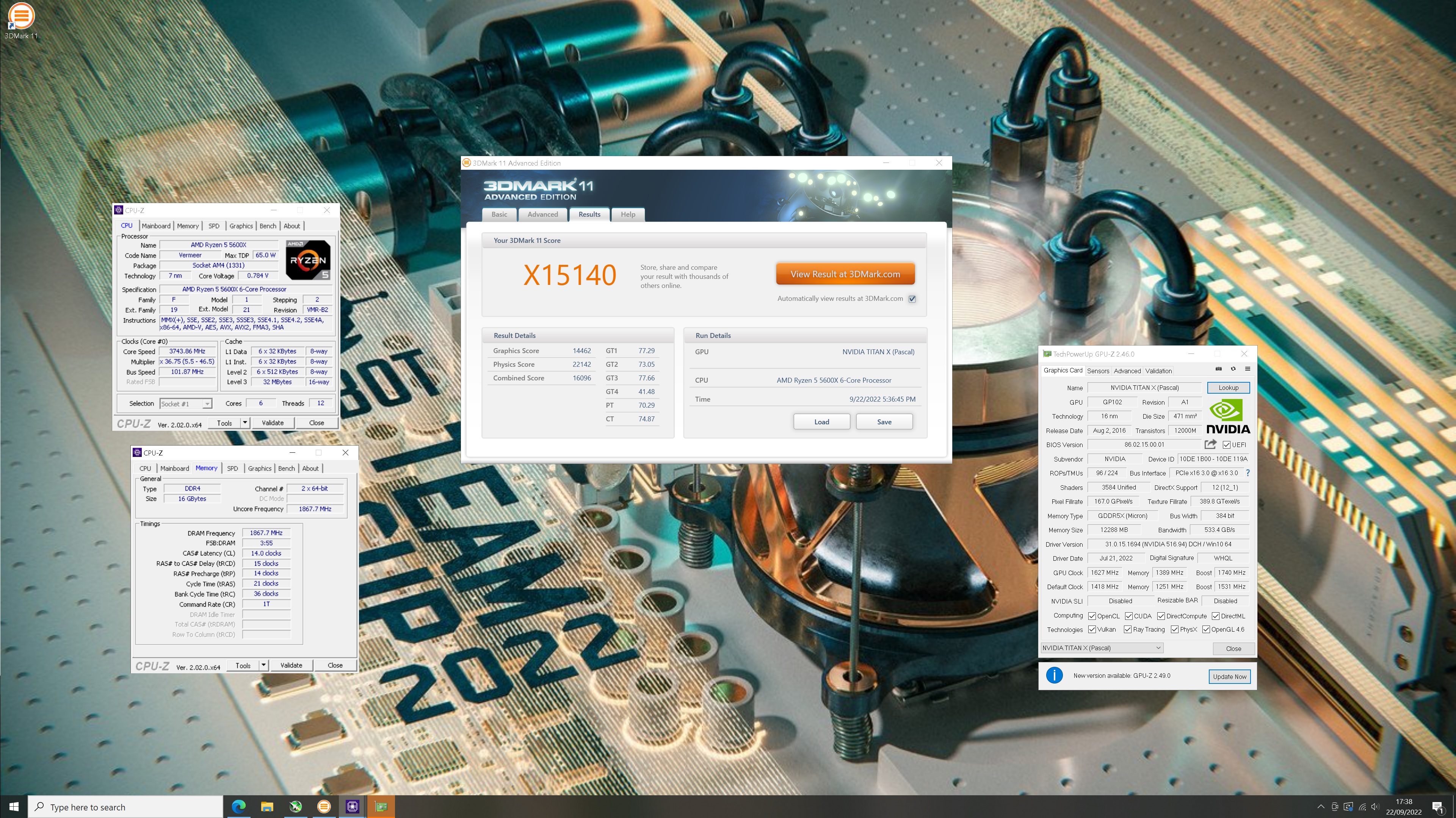Click the DRAM Frequency value 1867.7 MHz
The image size is (1456, 818).
tap(266, 533)
